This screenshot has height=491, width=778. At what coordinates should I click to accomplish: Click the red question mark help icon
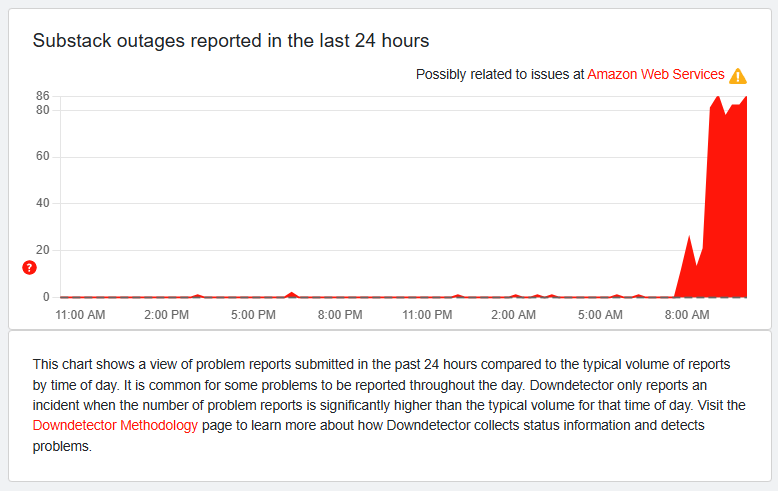click(x=29, y=268)
